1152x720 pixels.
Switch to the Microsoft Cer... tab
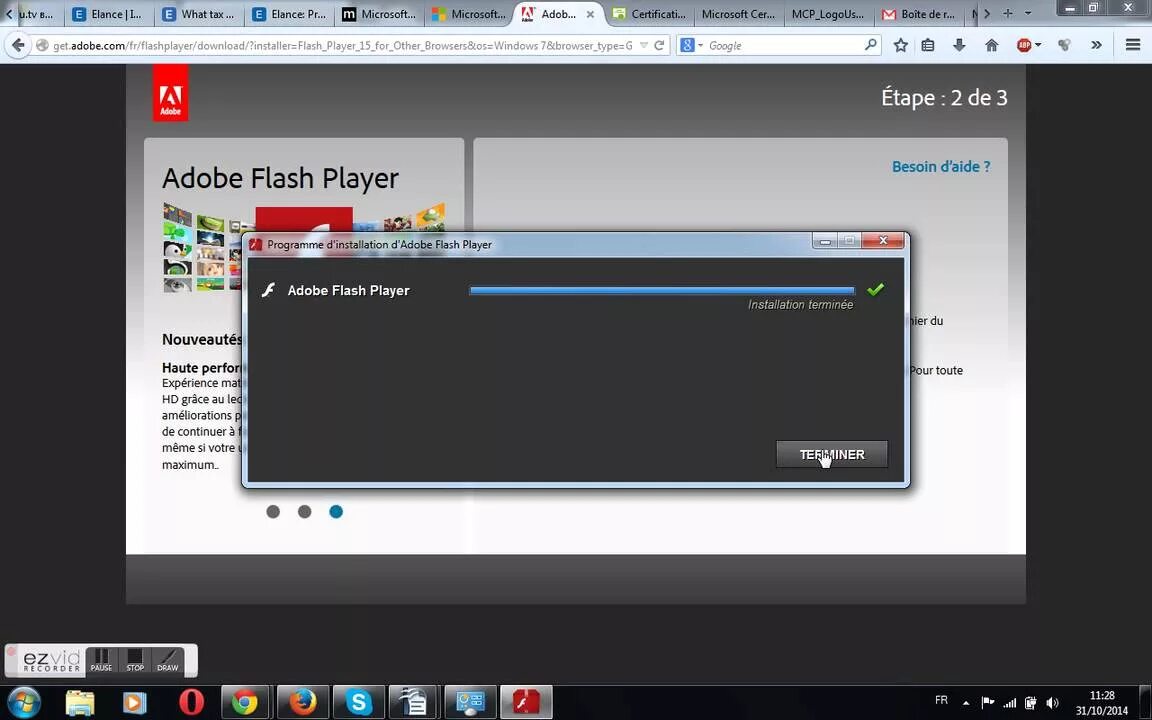click(739, 14)
